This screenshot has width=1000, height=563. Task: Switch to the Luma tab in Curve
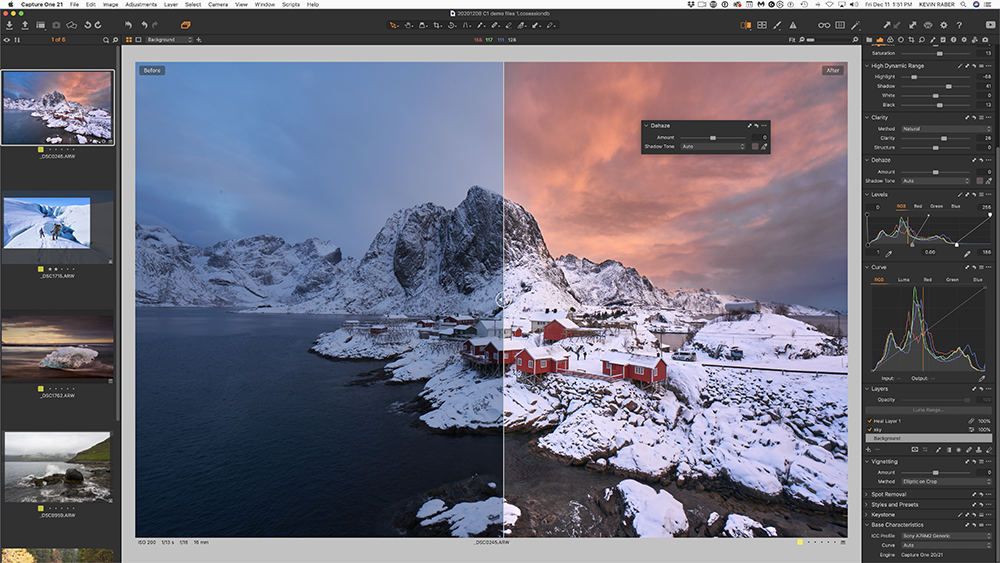904,280
